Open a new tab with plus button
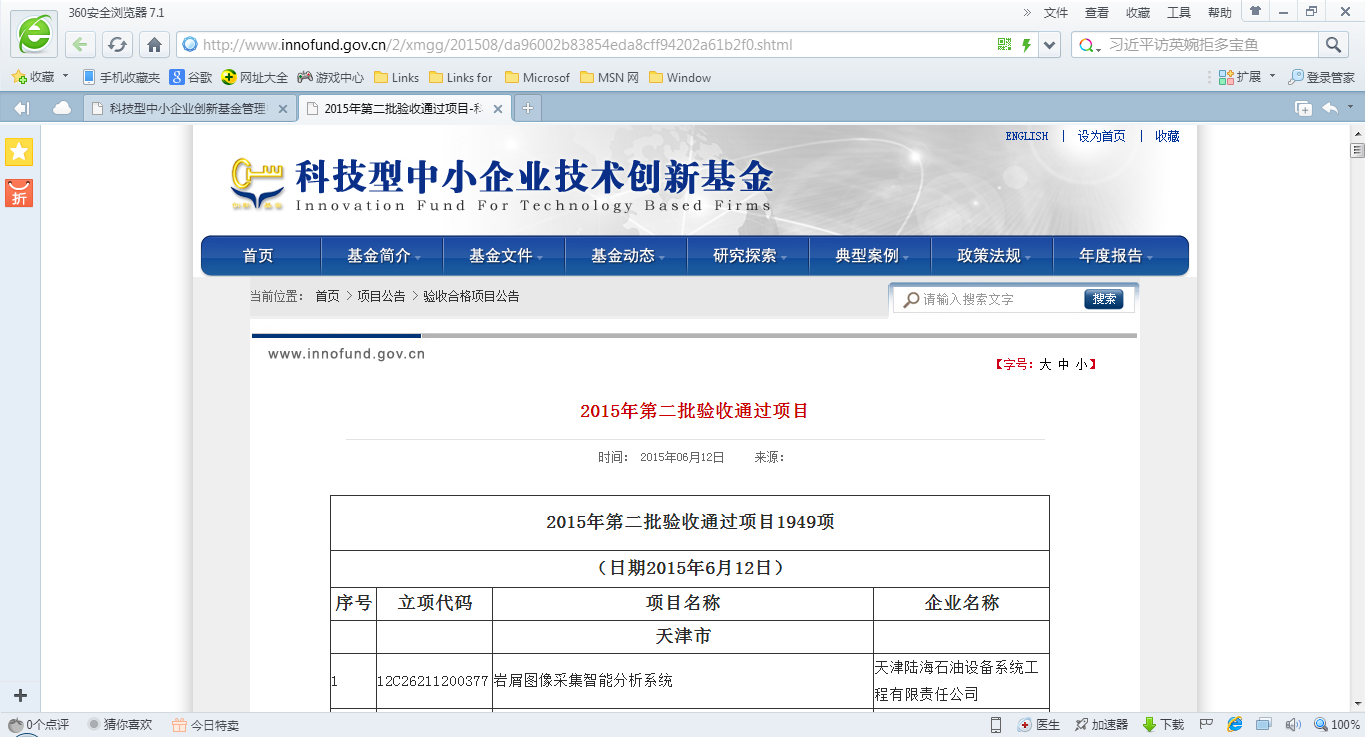The image size is (1365, 737). pyautogui.click(x=527, y=108)
